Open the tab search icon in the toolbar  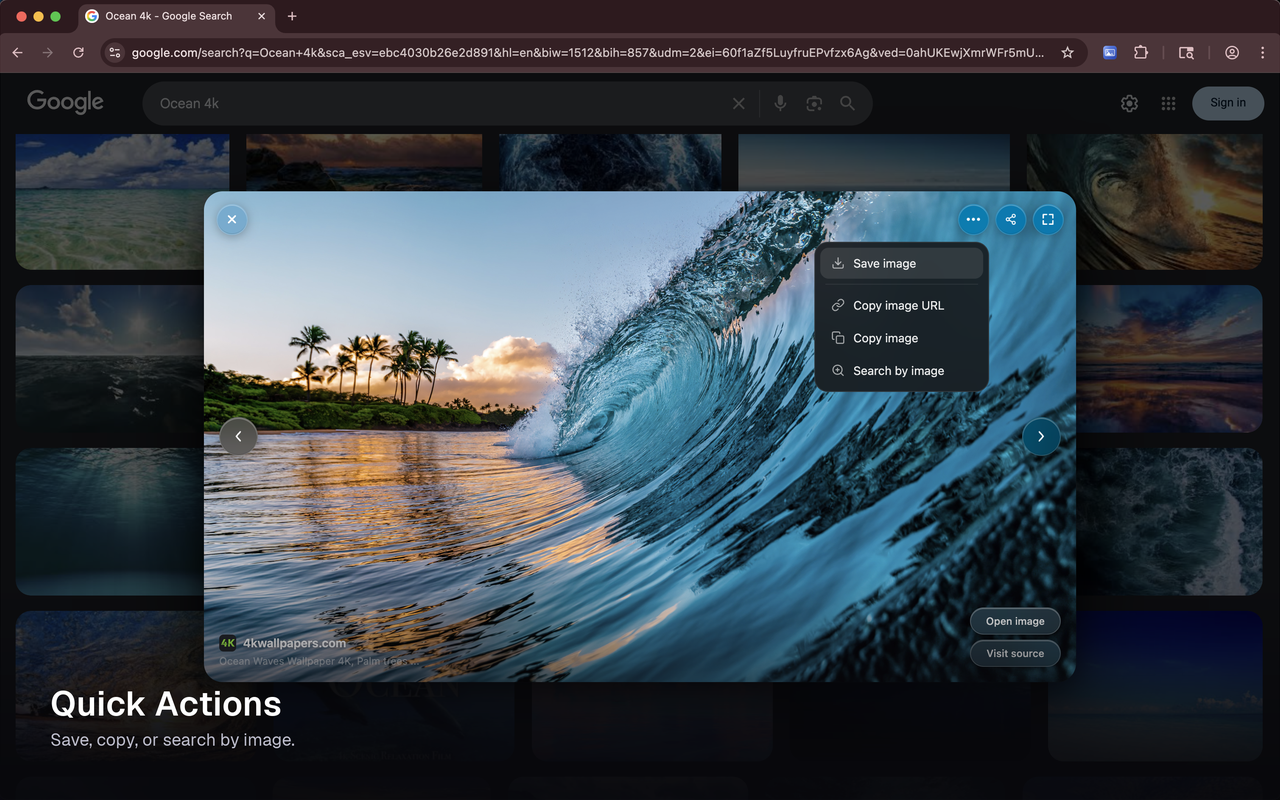click(1186, 53)
